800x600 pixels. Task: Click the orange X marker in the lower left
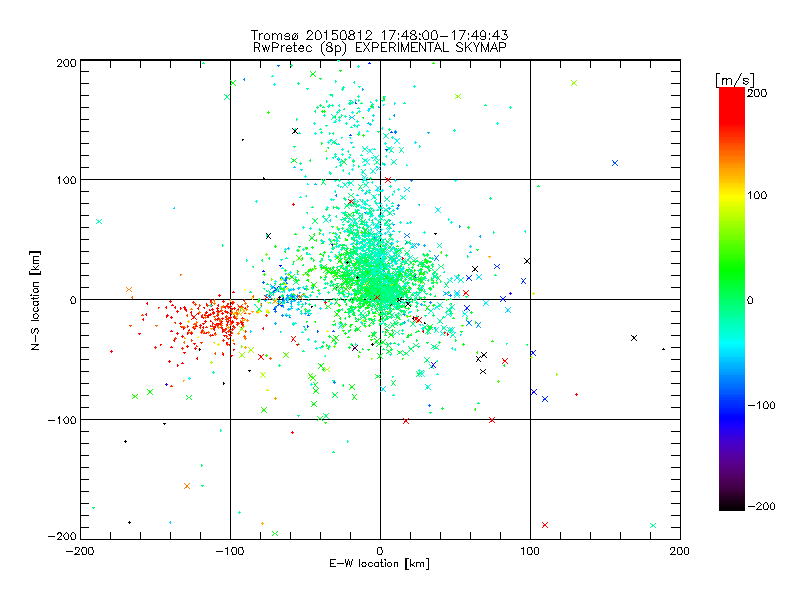[x=187, y=486]
